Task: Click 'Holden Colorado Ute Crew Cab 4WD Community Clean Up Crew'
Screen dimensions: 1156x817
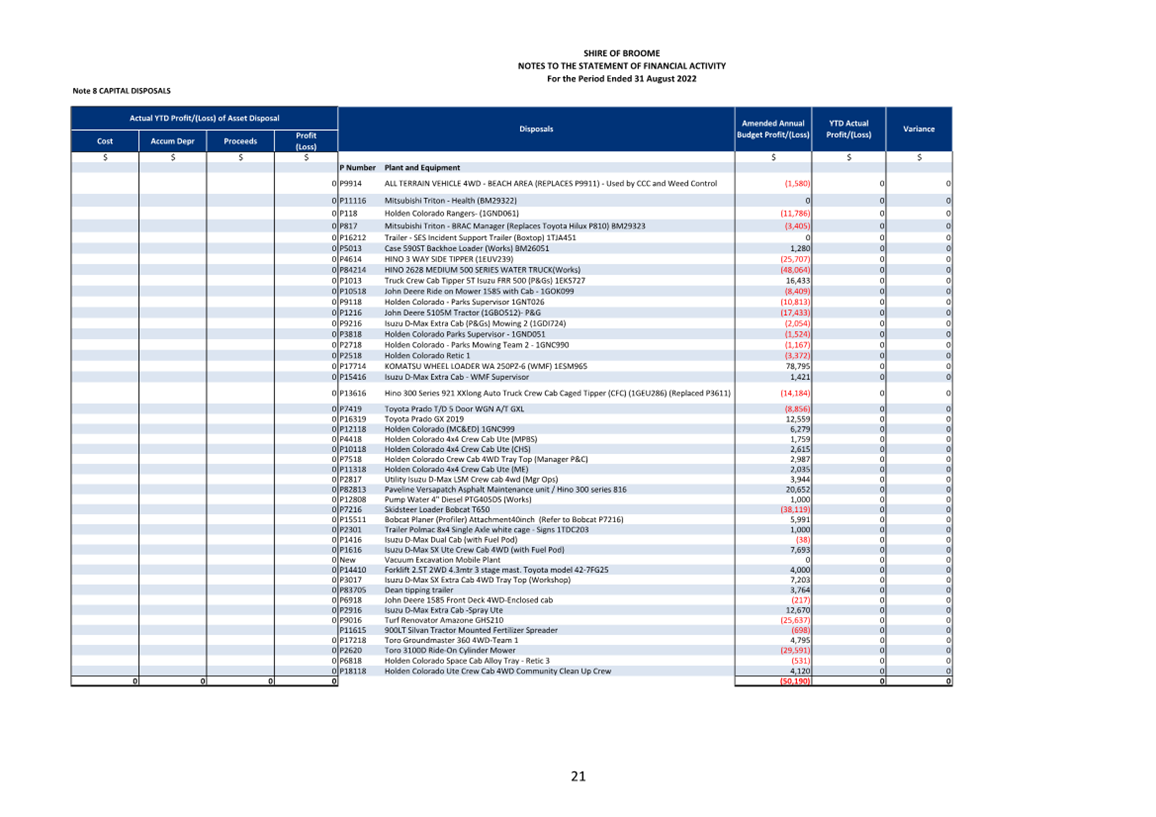Action: coord(498,671)
